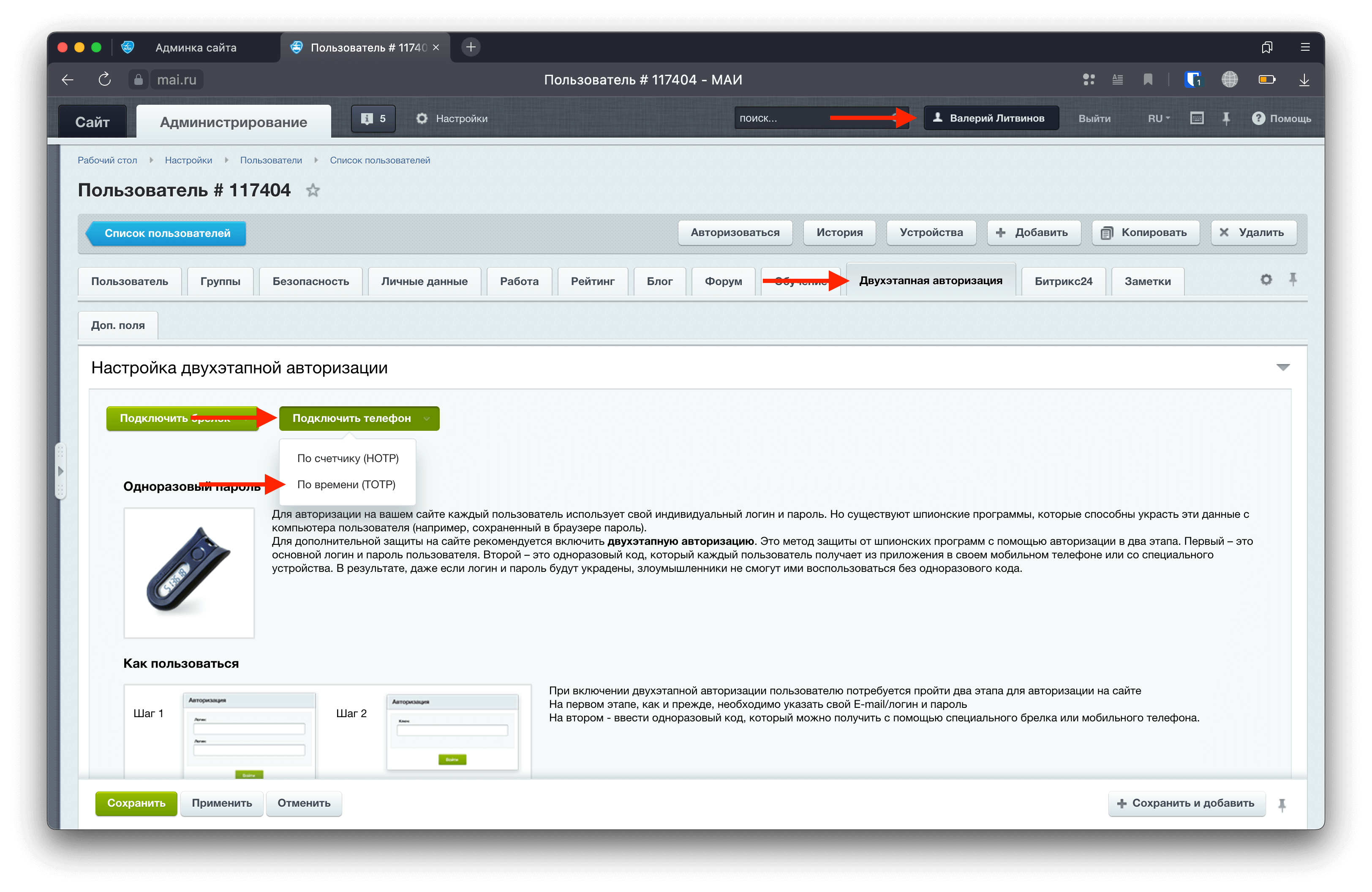
Task: Open the Подключить телефон dropdown button
Action: (x=359, y=419)
